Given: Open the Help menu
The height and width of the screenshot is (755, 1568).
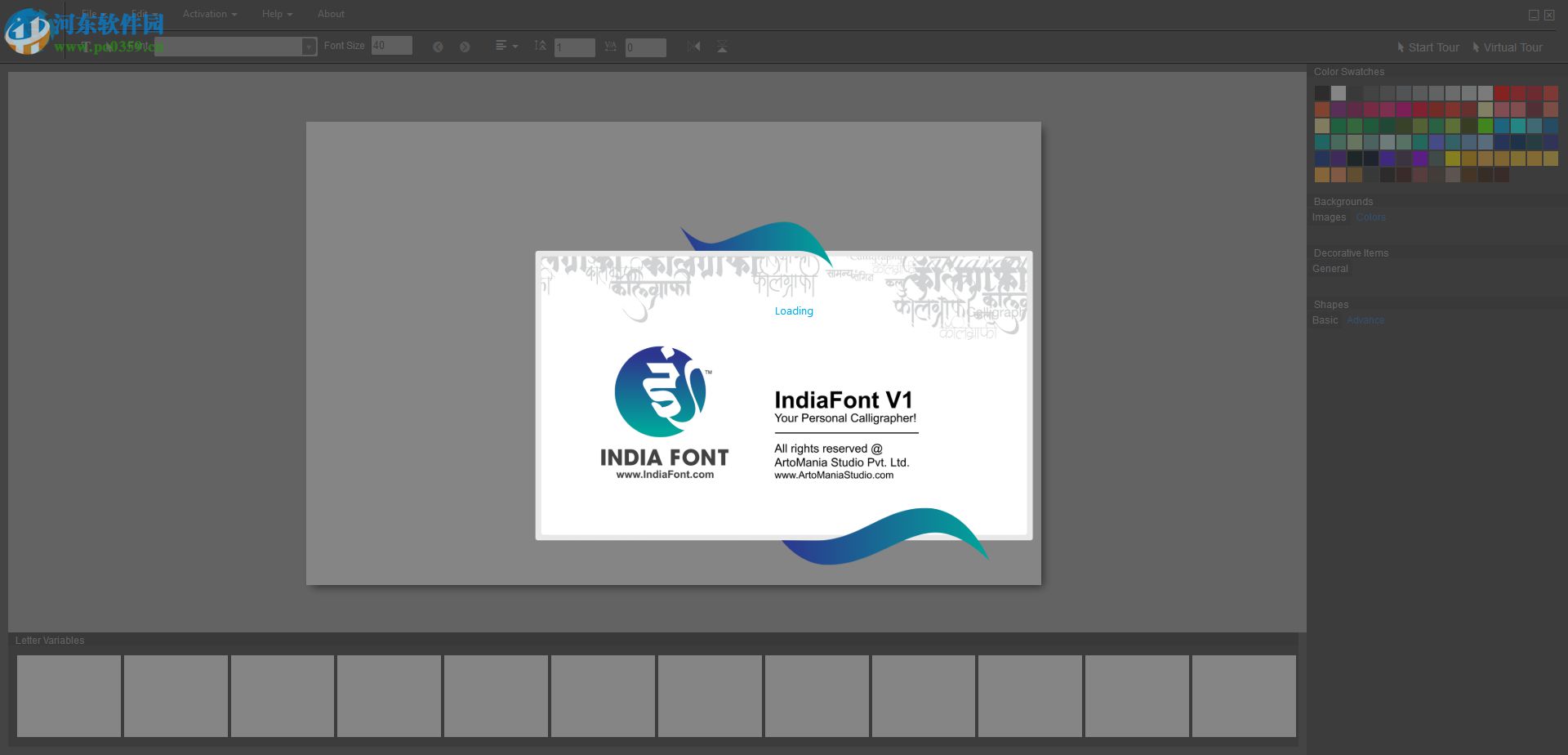Looking at the screenshot, I should tap(277, 14).
